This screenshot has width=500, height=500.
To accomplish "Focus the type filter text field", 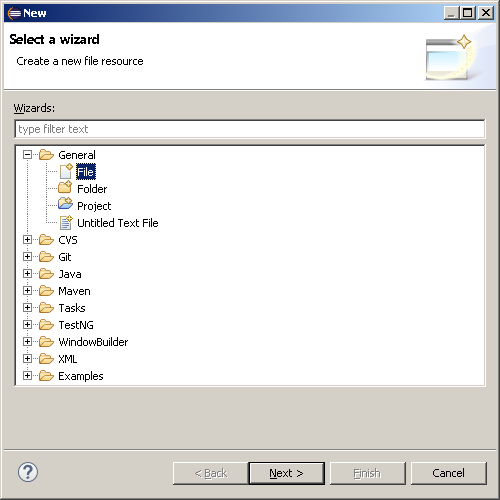I will 250,129.
